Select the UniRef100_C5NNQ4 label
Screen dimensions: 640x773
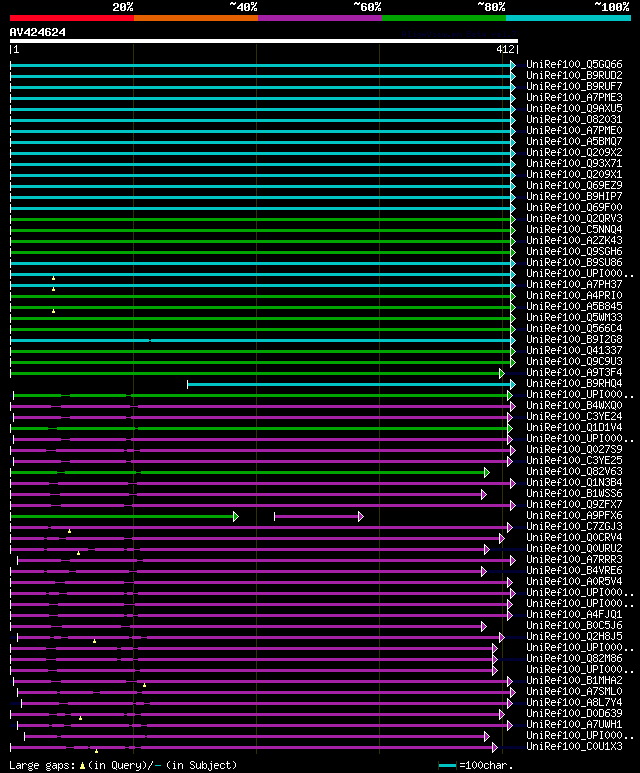(574, 229)
